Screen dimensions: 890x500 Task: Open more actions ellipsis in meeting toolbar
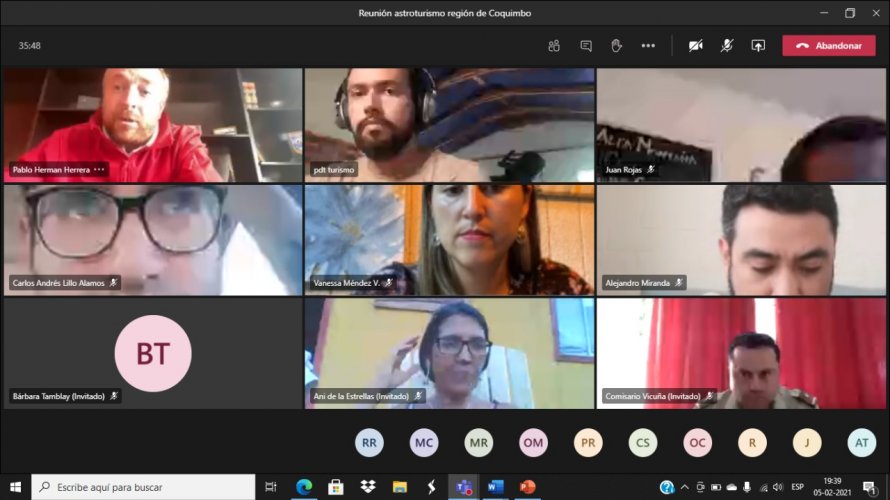click(x=648, y=46)
